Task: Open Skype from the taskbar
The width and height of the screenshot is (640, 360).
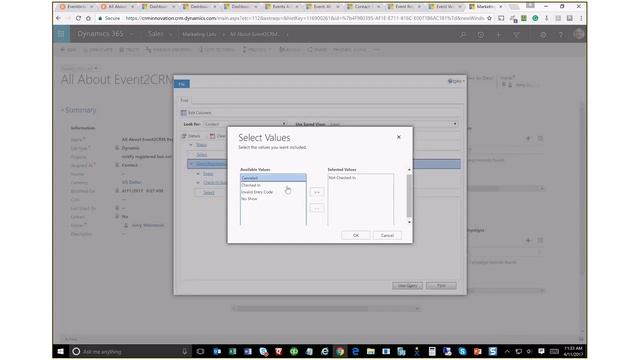Action: click(462, 351)
